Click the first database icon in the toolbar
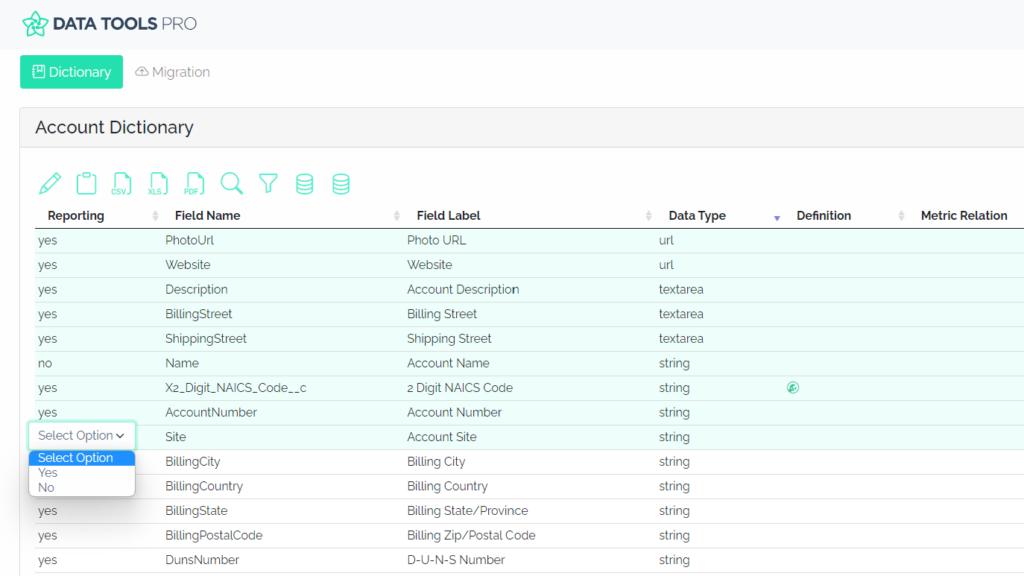Image resolution: width=1024 pixels, height=576 pixels. tap(304, 183)
